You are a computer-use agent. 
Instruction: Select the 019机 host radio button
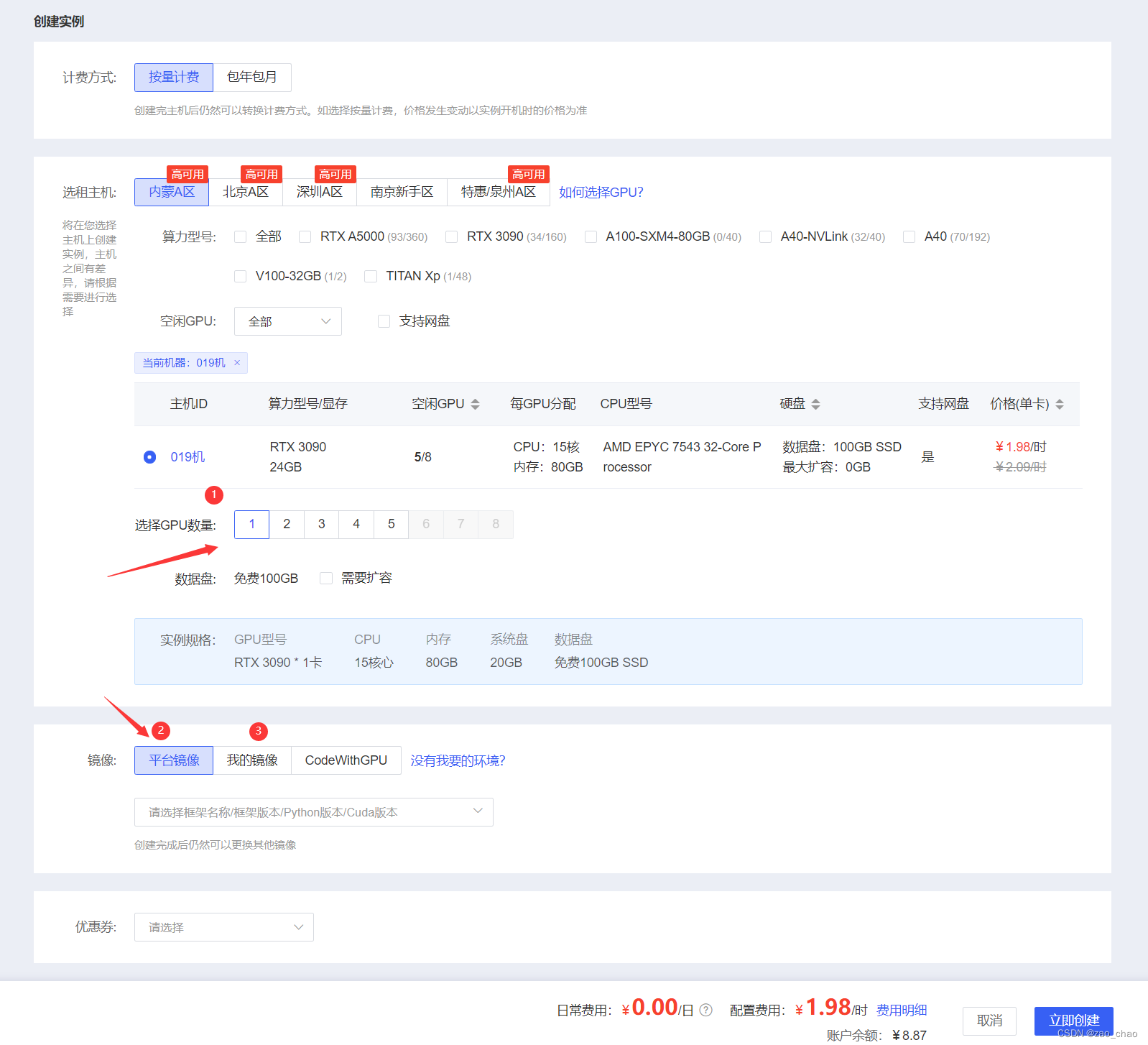point(149,457)
